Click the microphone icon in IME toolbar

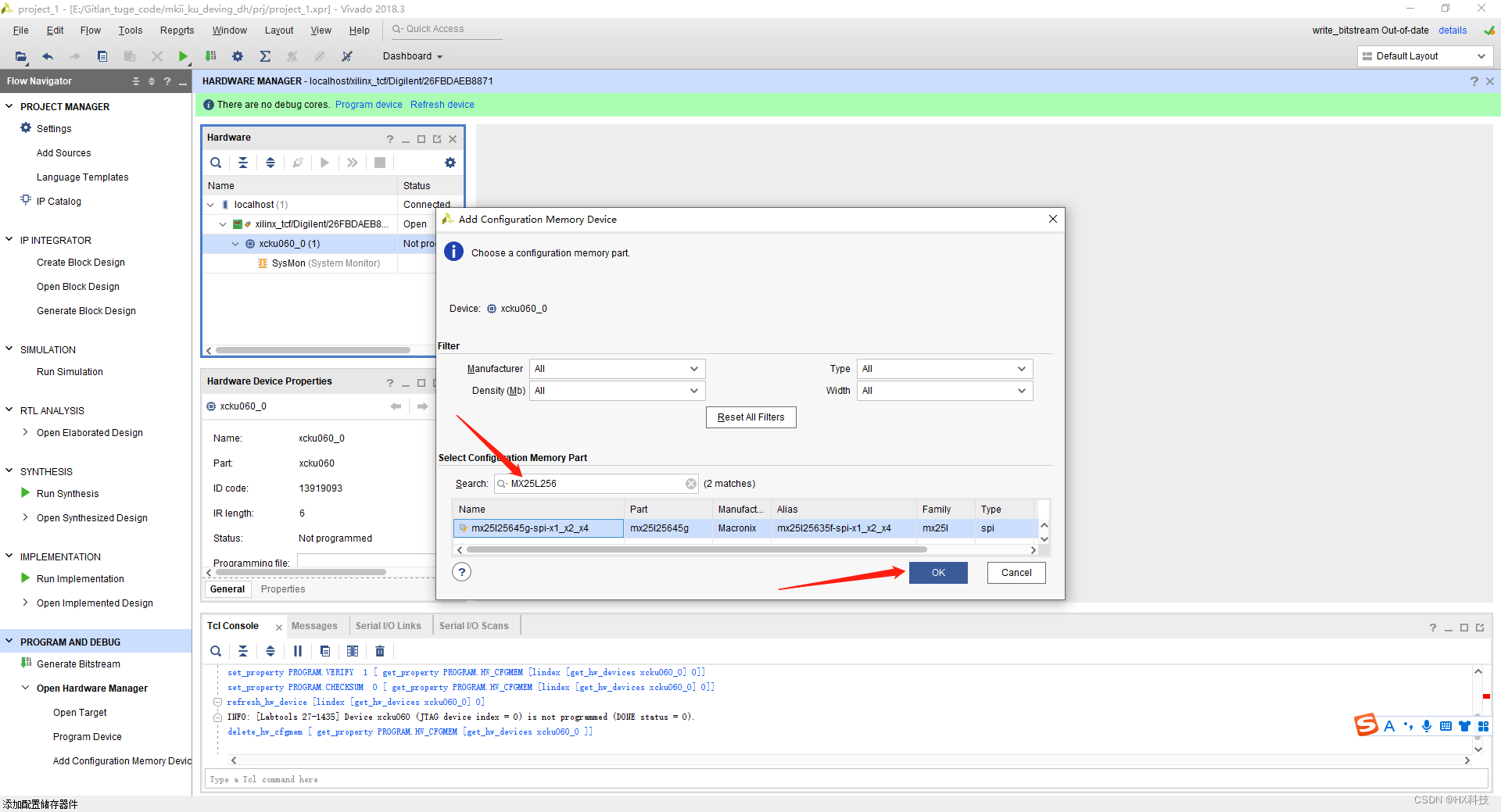(1427, 726)
